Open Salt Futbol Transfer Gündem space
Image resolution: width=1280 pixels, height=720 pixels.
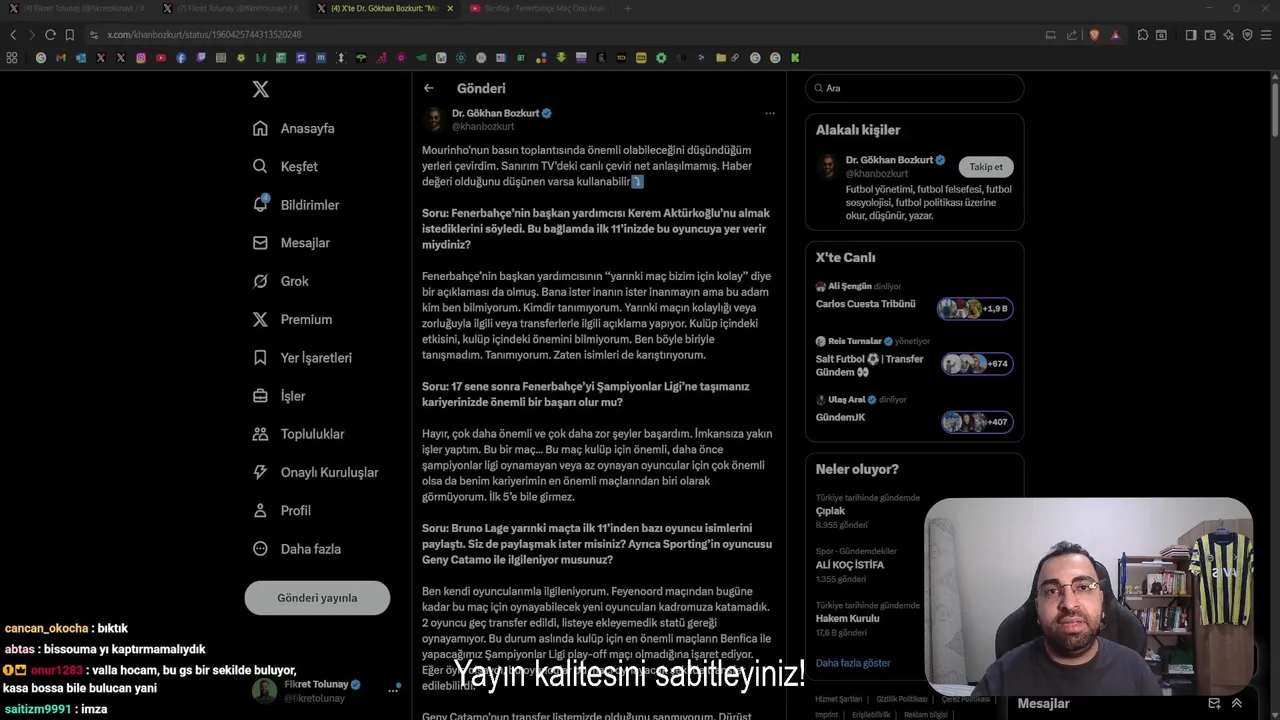click(914, 357)
